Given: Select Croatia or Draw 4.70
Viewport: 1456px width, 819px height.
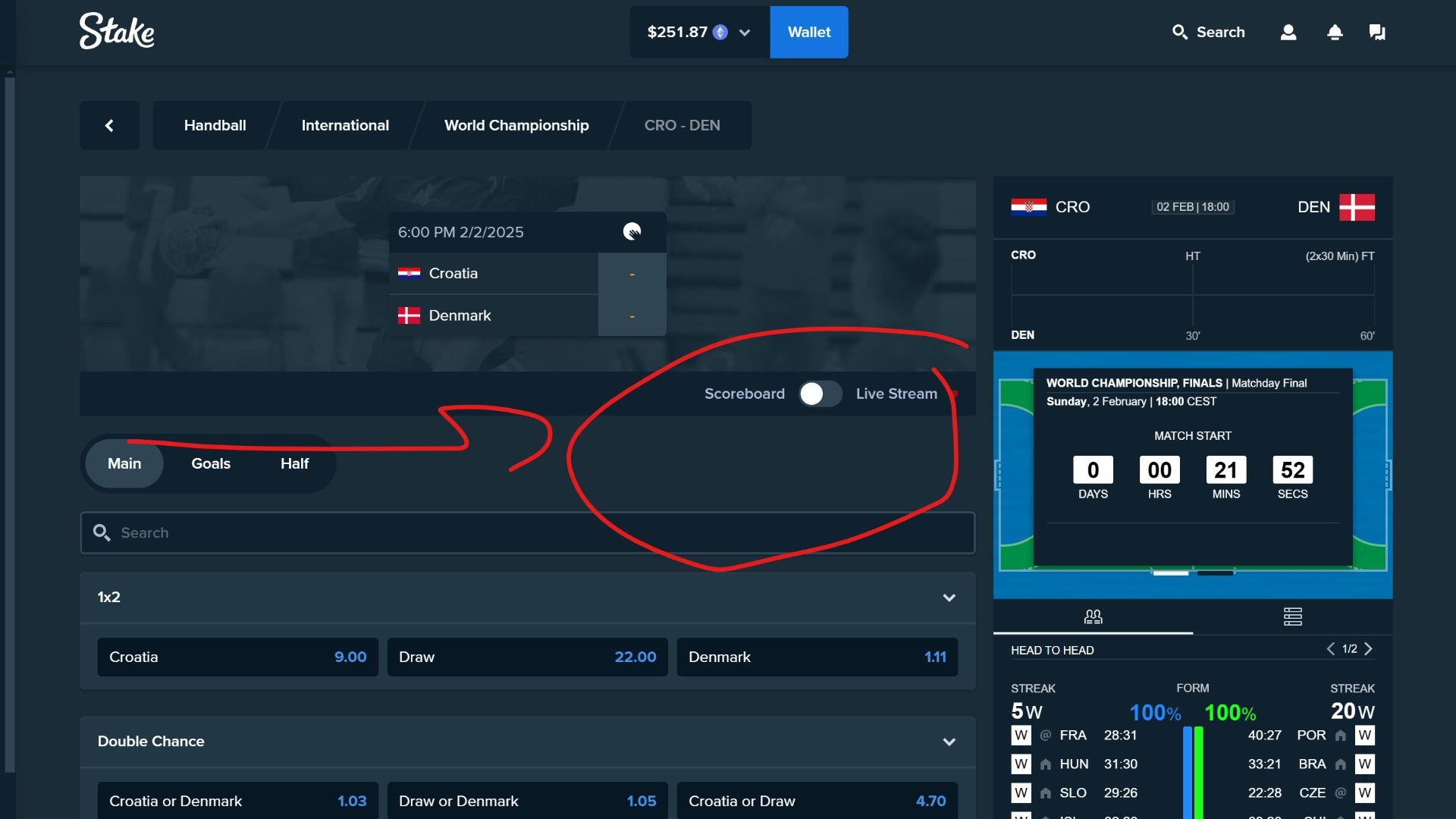Looking at the screenshot, I should [817, 801].
